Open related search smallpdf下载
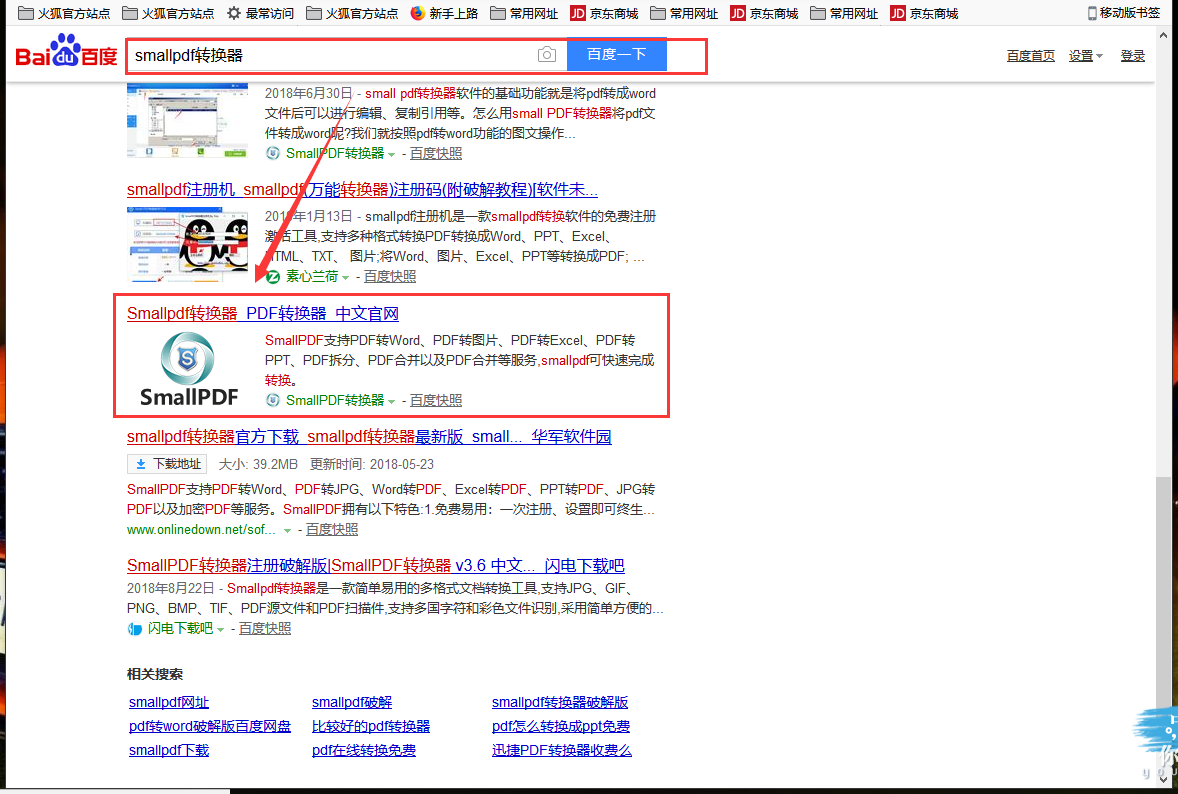 tap(169, 750)
